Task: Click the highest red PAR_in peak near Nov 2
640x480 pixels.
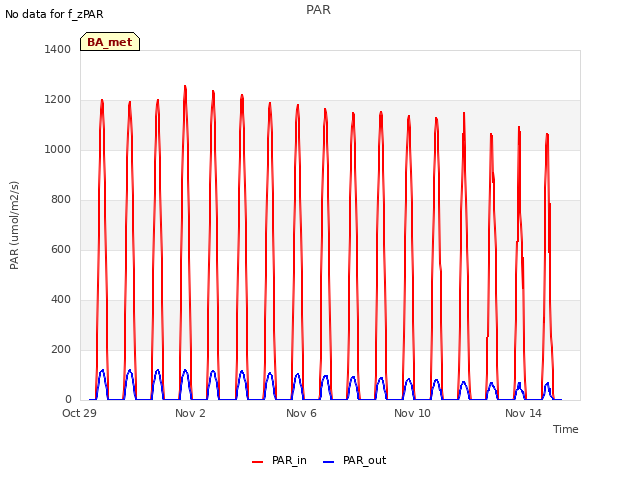Action: point(185,86)
